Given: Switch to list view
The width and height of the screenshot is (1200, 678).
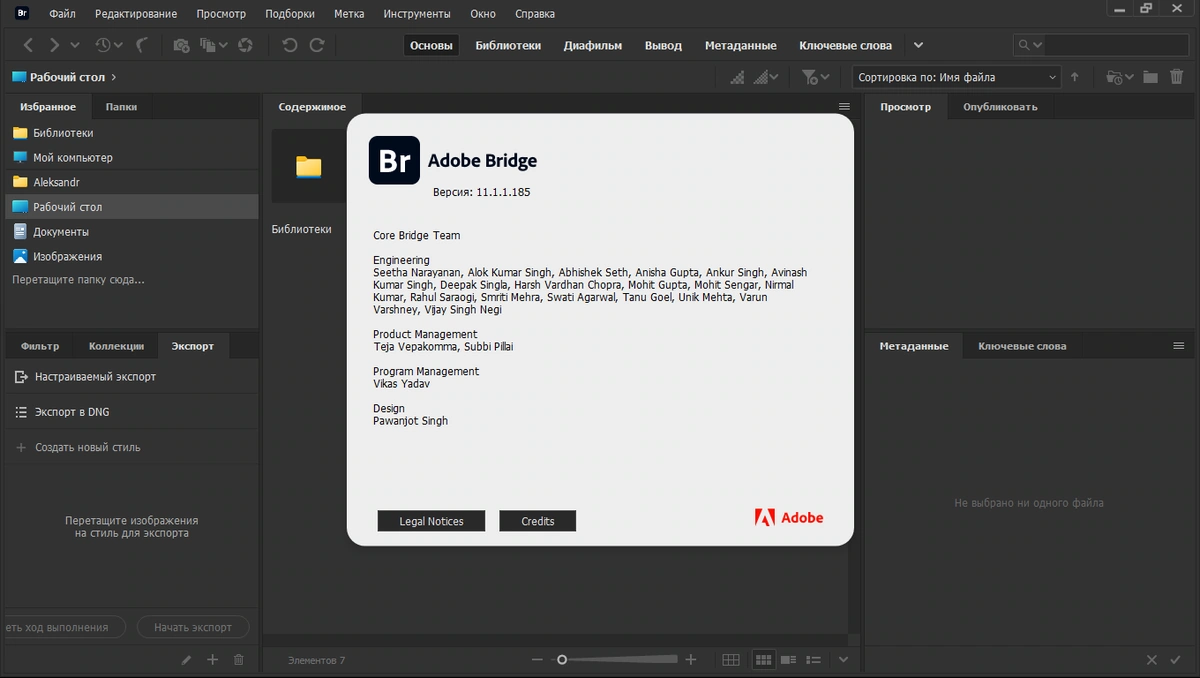Looking at the screenshot, I should click(814, 660).
